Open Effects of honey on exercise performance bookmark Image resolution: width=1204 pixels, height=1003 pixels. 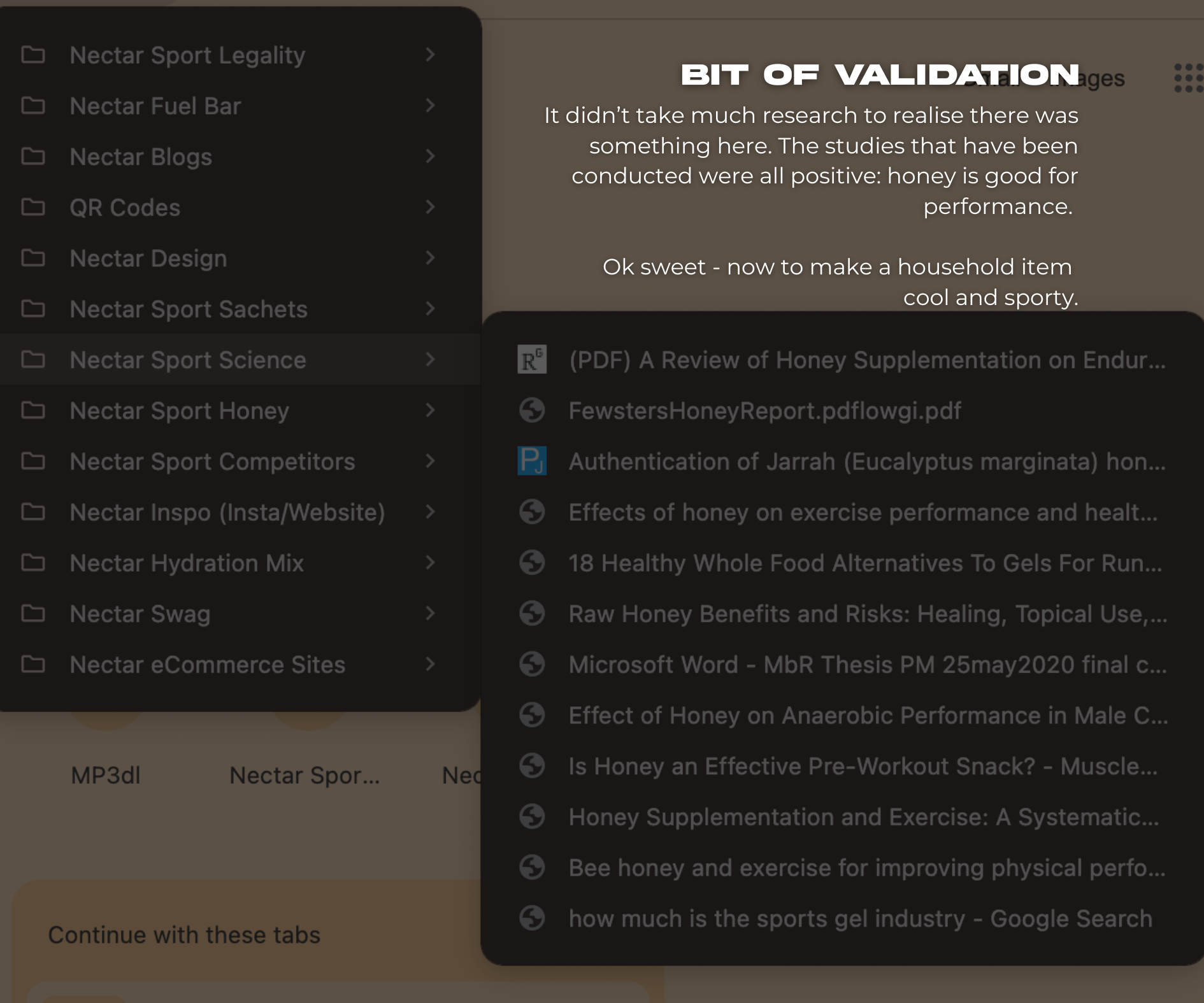tap(863, 513)
